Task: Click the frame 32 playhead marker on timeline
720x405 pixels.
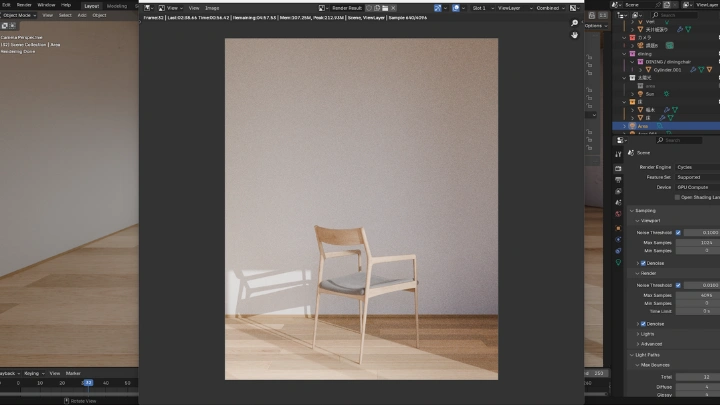Action: coord(88,382)
